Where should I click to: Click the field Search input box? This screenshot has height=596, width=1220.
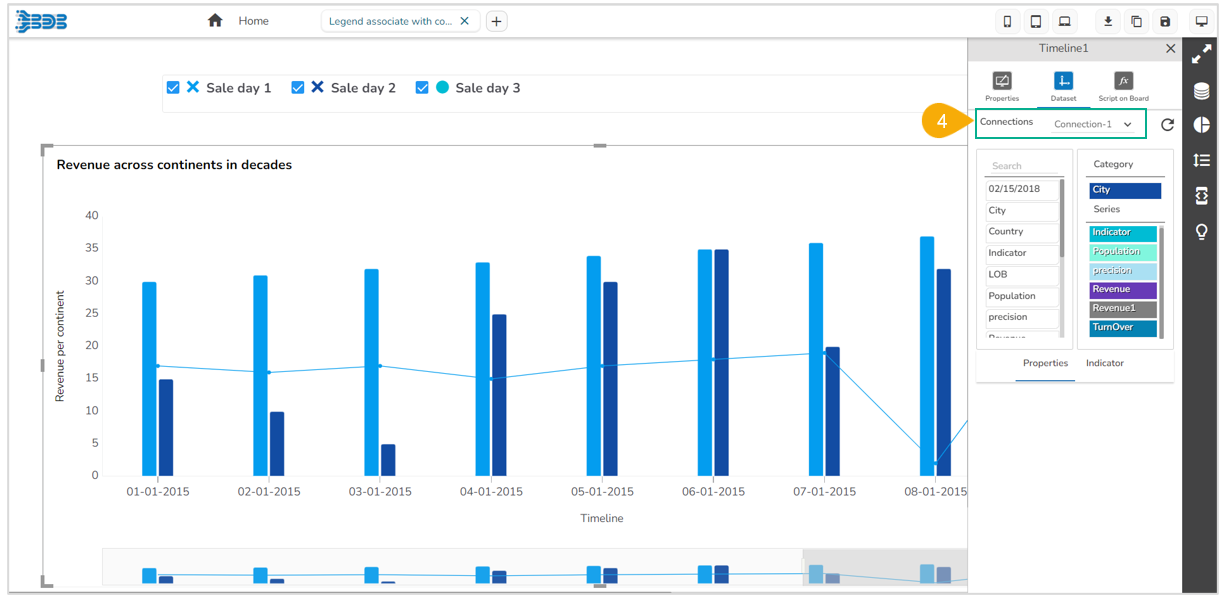click(1024, 166)
